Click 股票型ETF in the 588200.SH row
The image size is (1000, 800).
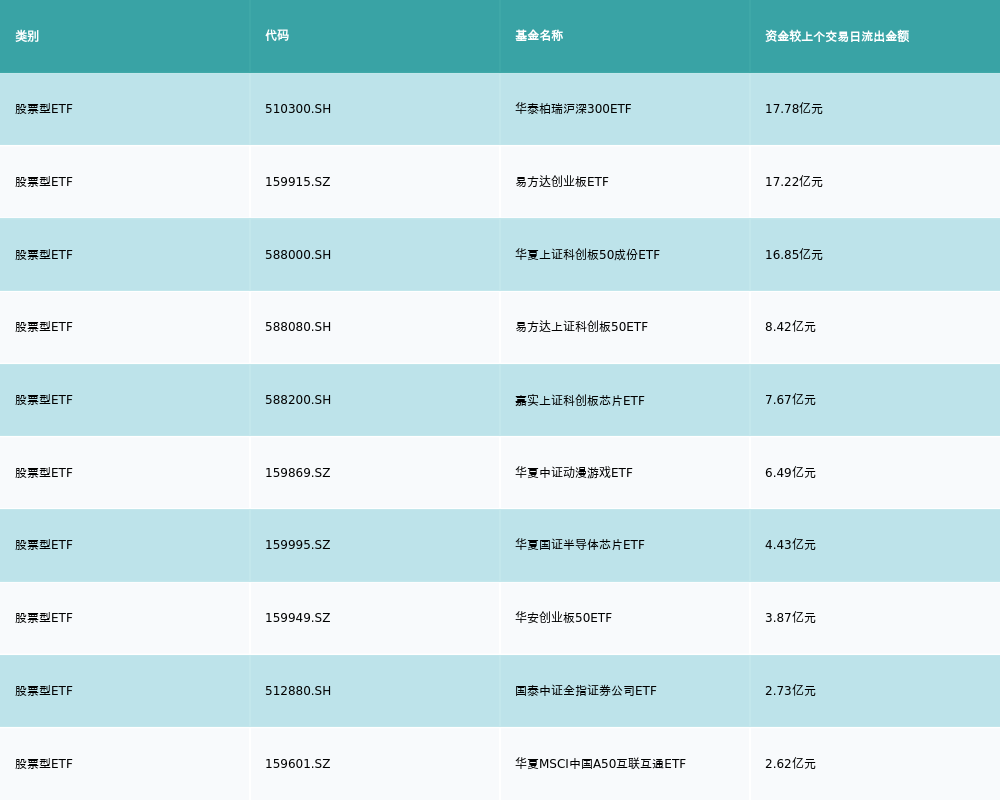coord(44,400)
